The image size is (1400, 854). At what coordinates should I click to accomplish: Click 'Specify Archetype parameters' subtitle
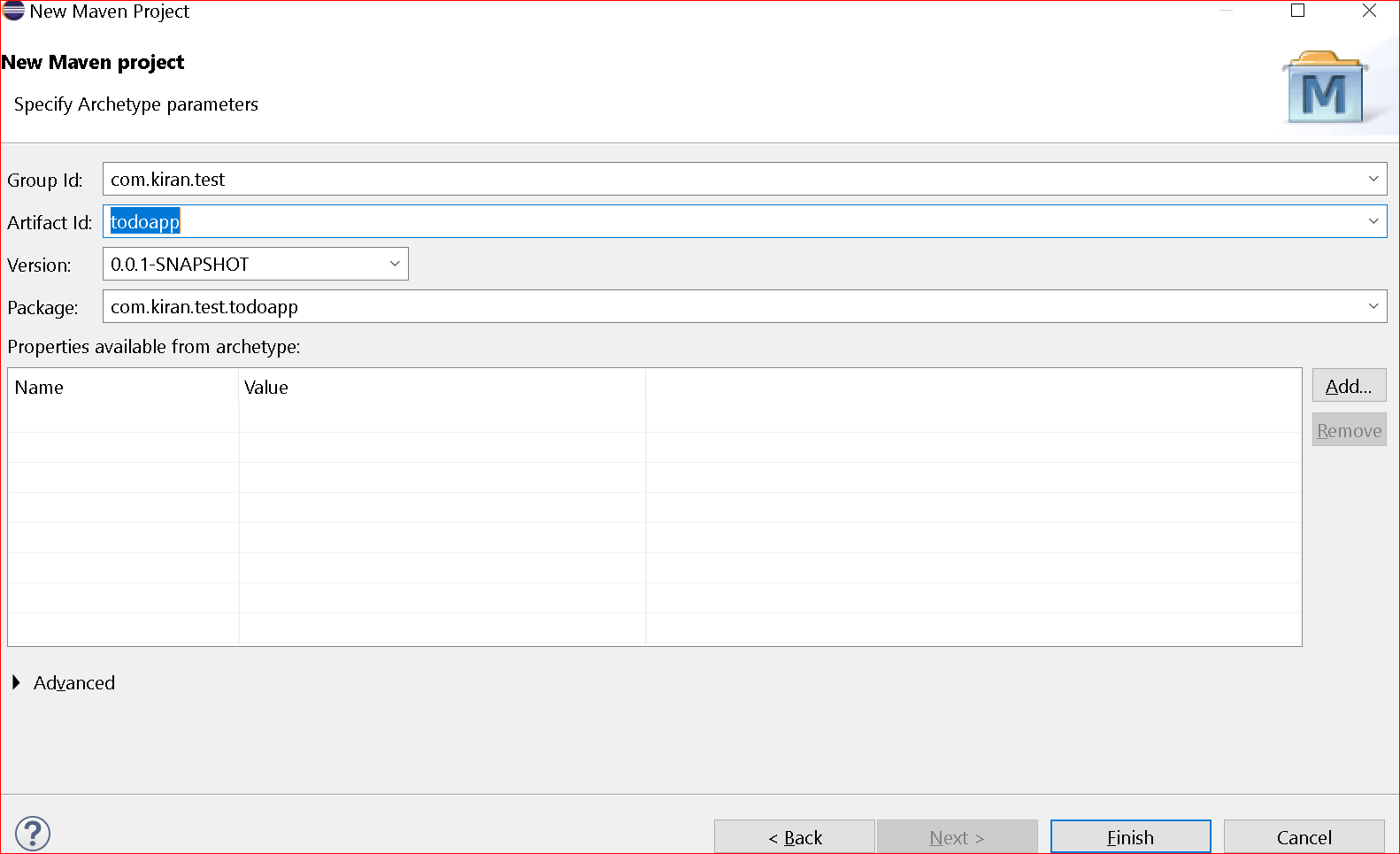[136, 104]
